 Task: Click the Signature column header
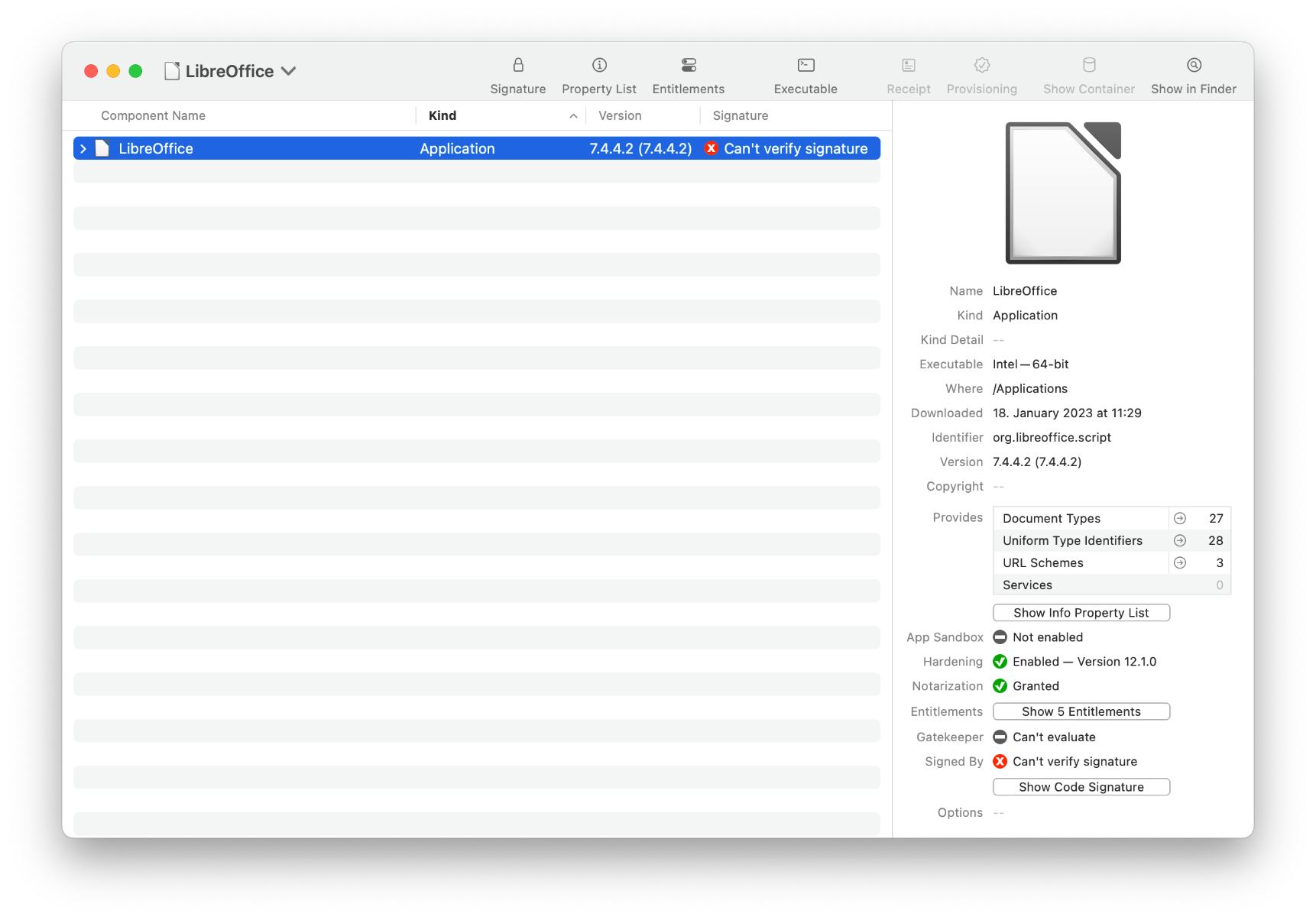coord(741,116)
